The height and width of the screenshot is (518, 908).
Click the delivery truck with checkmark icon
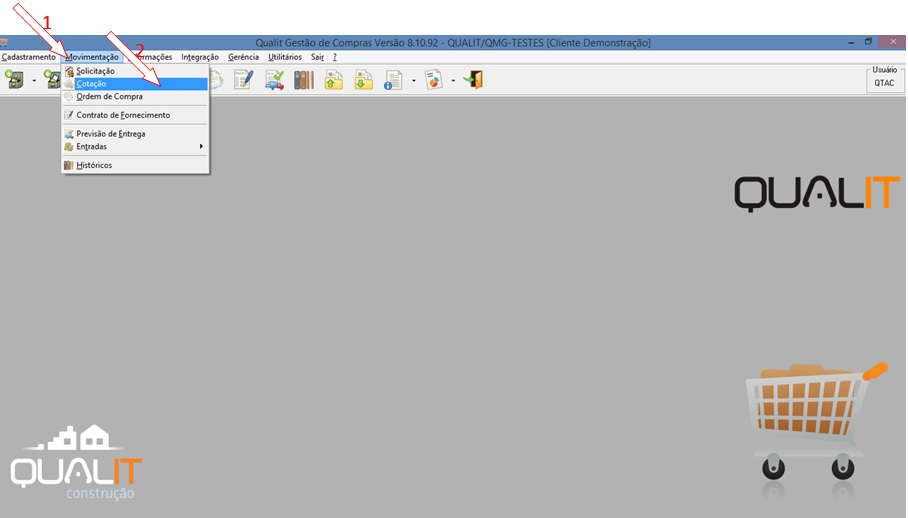click(274, 80)
